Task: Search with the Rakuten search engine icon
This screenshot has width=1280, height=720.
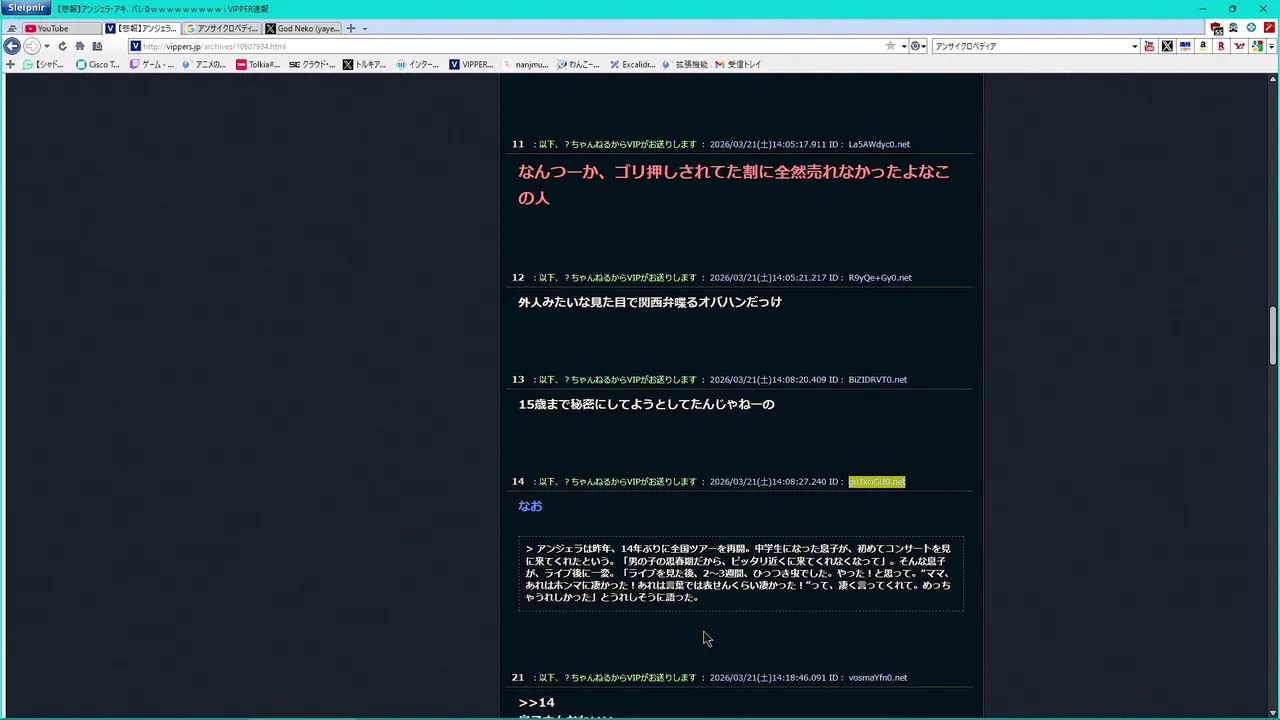Action: 1221,46
